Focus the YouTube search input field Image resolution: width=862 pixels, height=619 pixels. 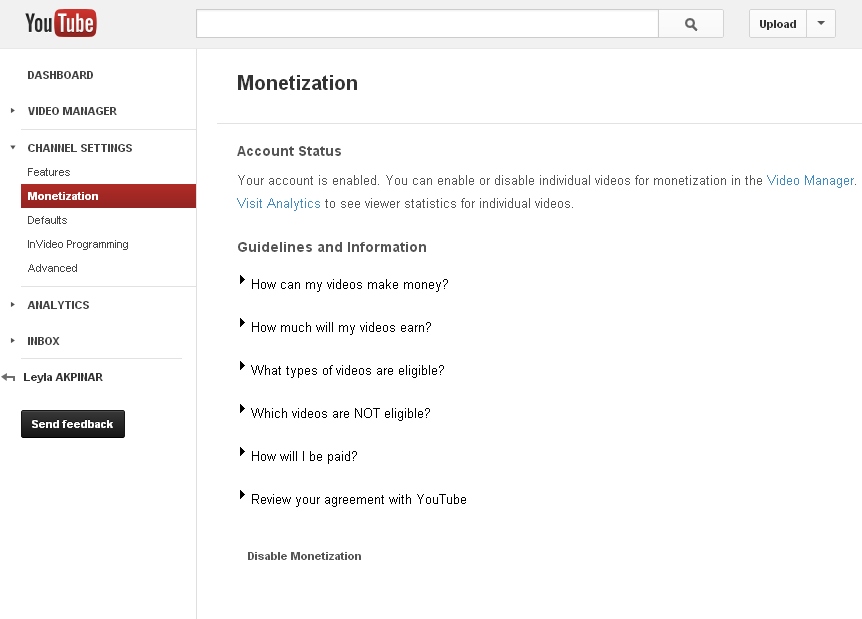click(x=427, y=24)
